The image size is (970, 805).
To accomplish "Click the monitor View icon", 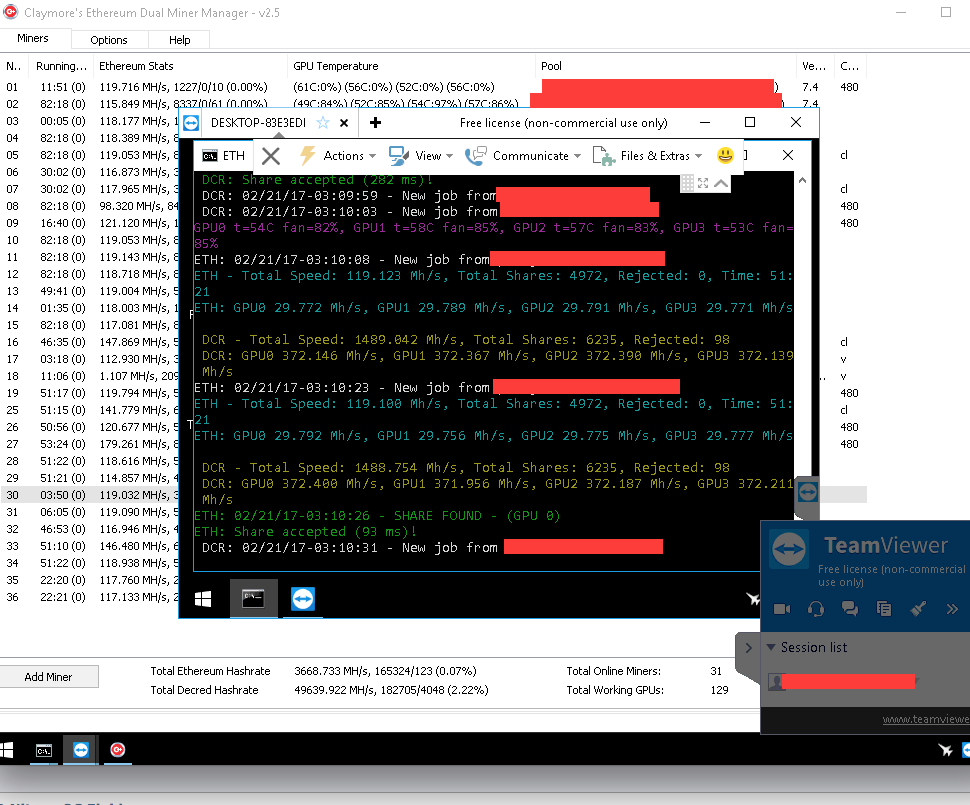I will tap(399, 156).
